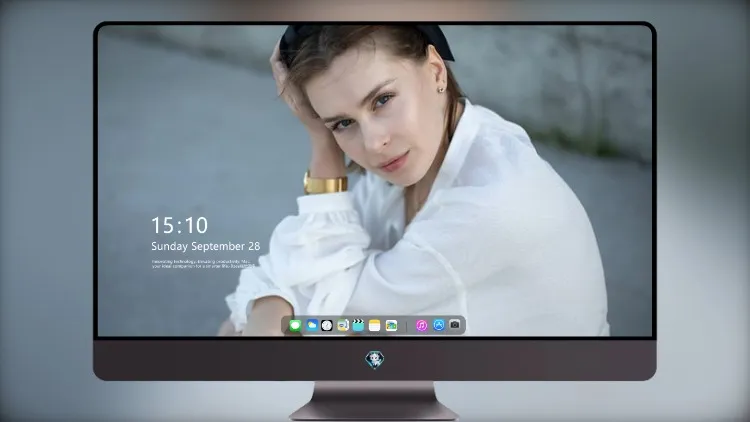Image resolution: width=750 pixels, height=422 pixels.
Task: Open the yellow Notes app icon
Action: tap(375, 325)
